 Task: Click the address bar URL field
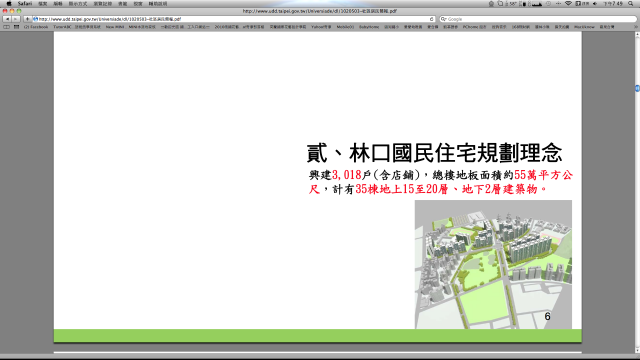(x=233, y=19)
